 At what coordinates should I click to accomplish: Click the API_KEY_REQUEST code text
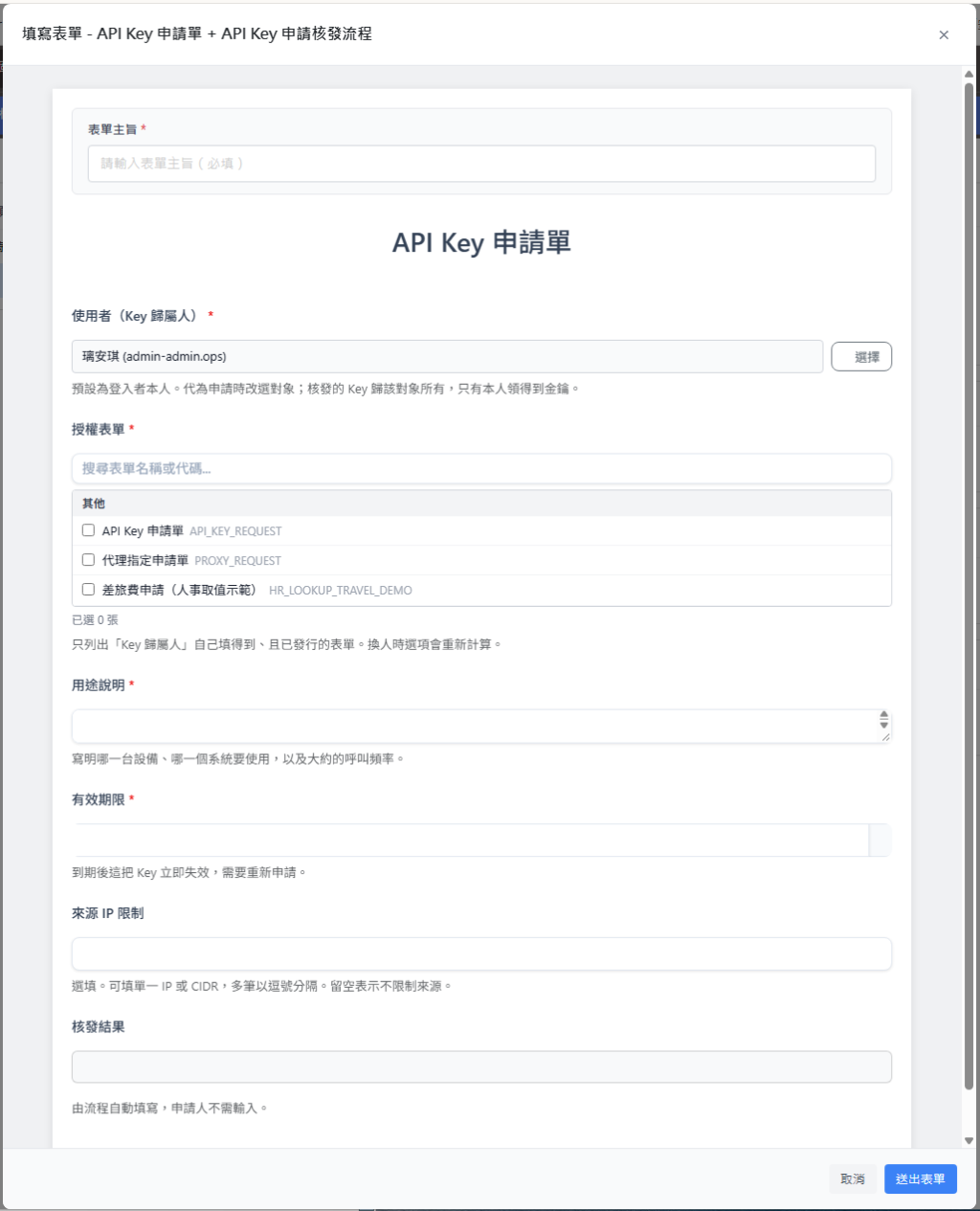coord(235,531)
